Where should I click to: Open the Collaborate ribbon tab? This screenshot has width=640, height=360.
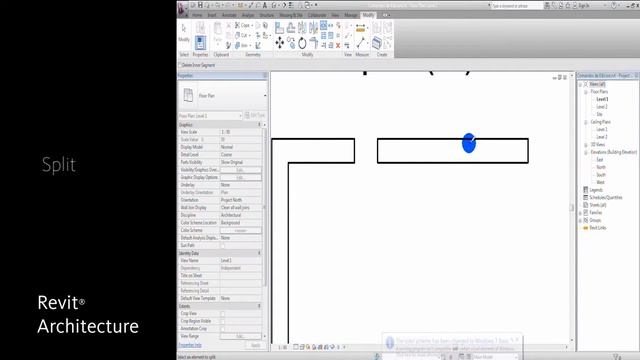pyautogui.click(x=317, y=15)
